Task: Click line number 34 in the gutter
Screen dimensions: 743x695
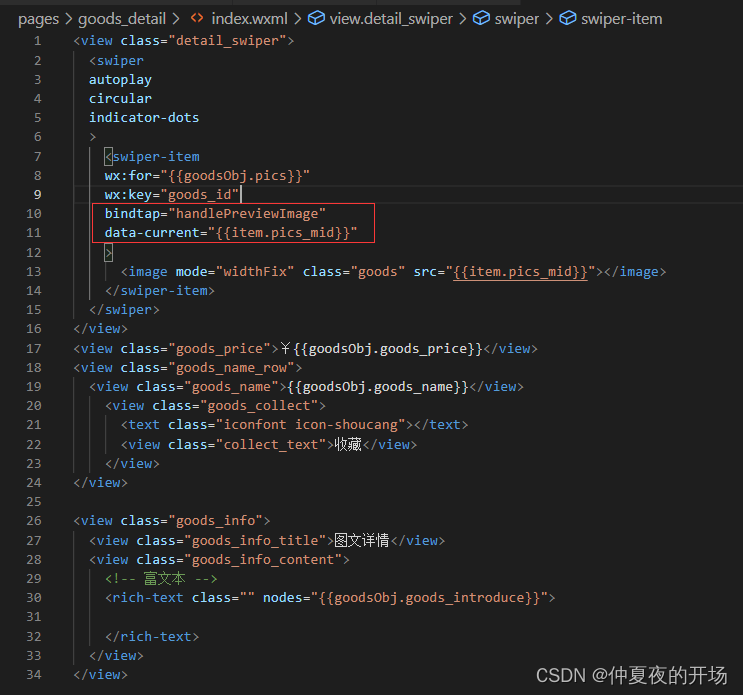Action: [34, 675]
